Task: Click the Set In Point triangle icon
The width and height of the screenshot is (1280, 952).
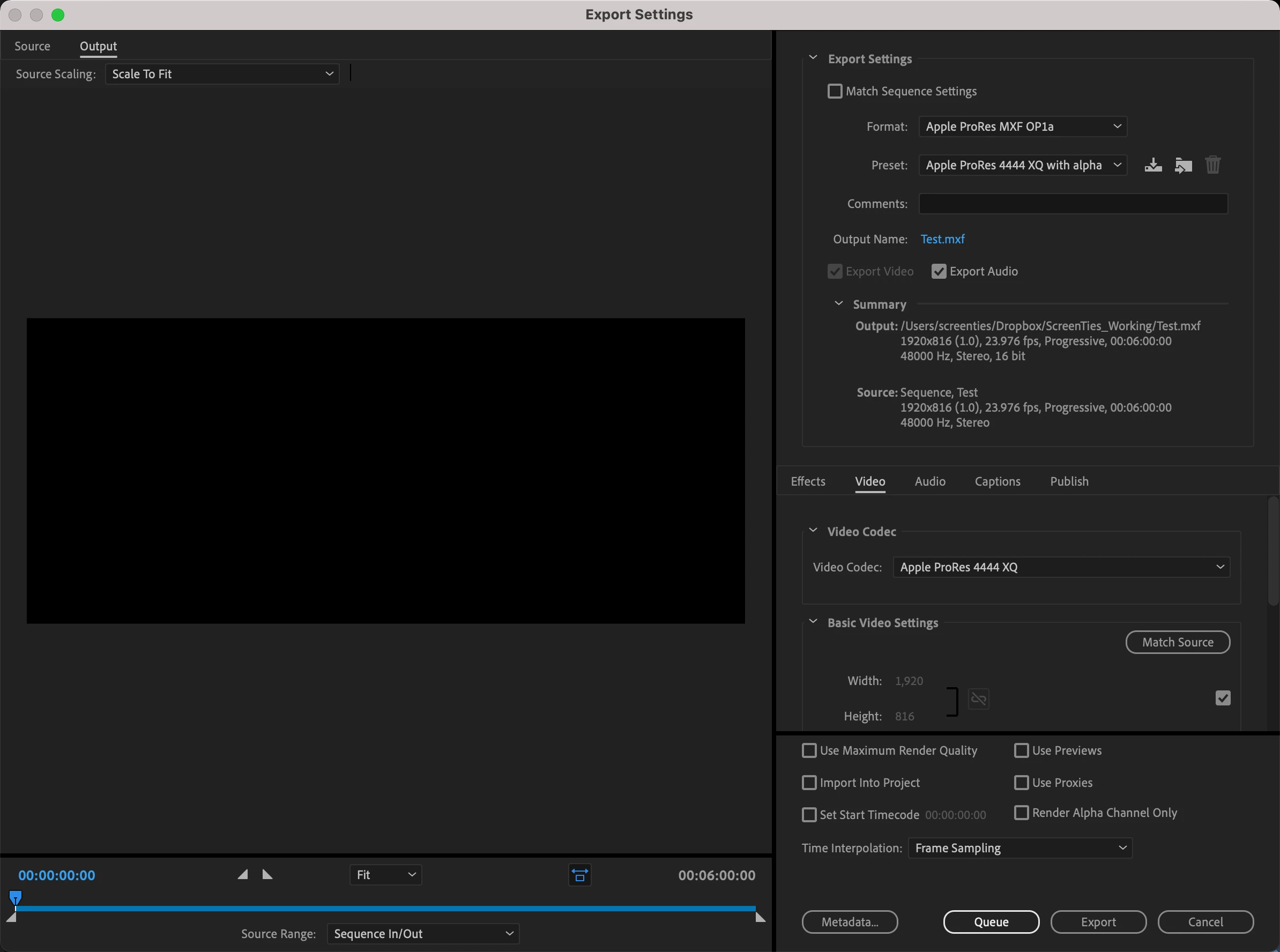Action: pos(243,875)
